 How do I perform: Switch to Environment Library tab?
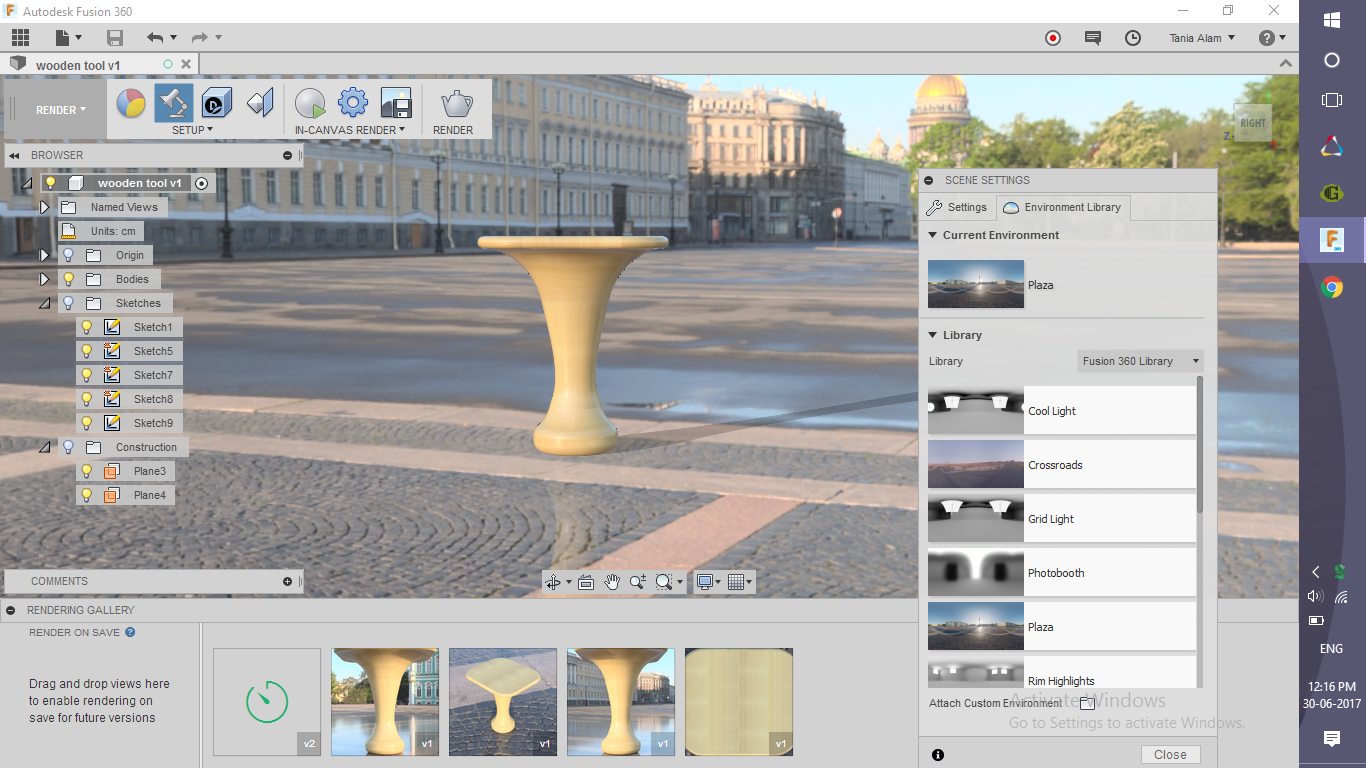1062,207
